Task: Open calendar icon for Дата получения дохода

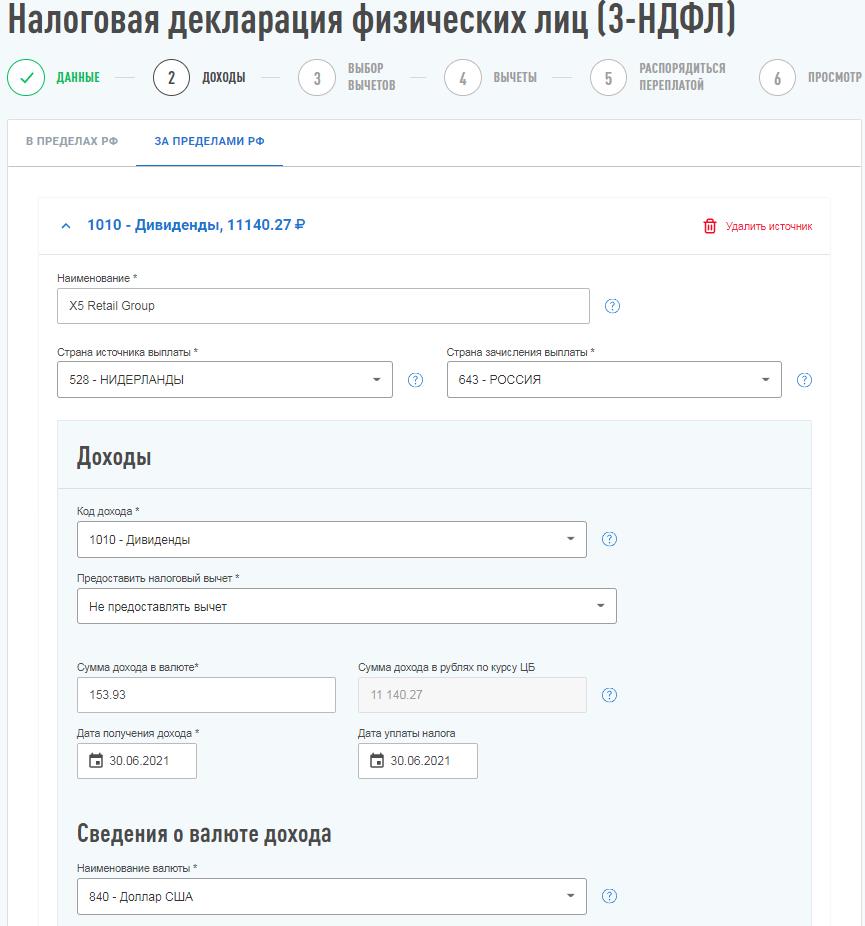Action: [x=96, y=761]
